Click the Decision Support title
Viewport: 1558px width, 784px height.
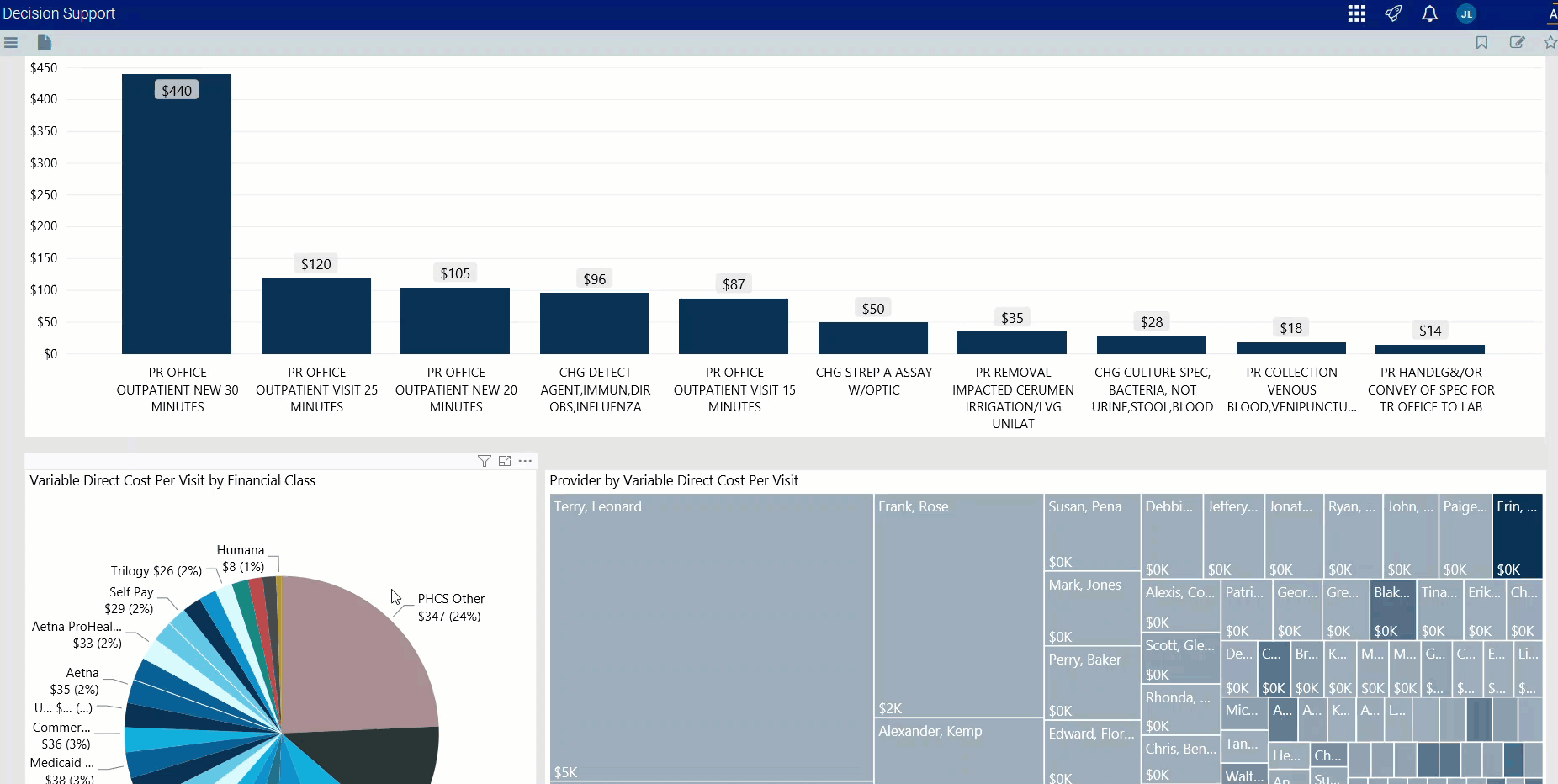(59, 13)
